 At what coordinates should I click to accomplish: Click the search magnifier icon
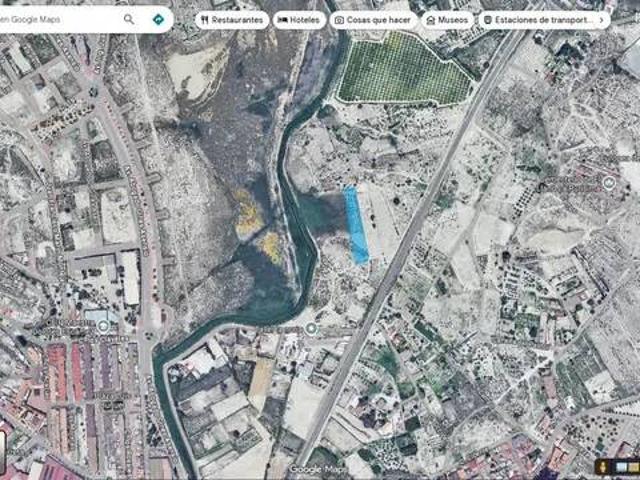coord(129,19)
